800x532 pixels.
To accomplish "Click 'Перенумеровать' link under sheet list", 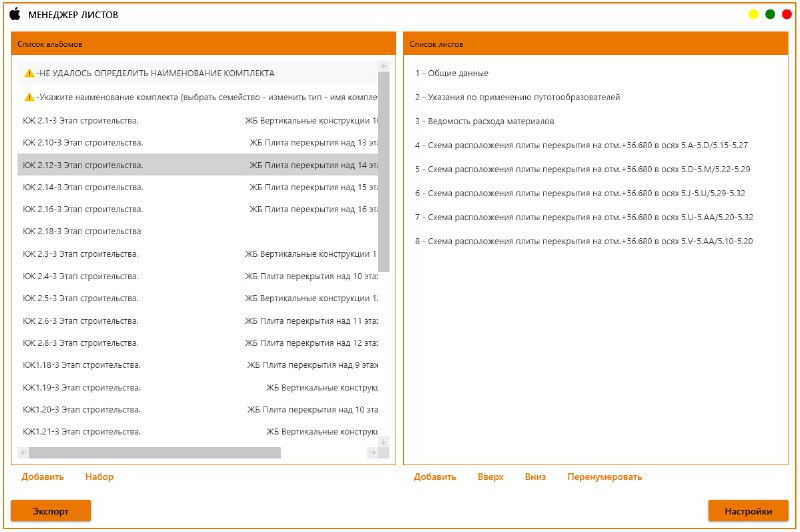I will (x=605, y=477).
